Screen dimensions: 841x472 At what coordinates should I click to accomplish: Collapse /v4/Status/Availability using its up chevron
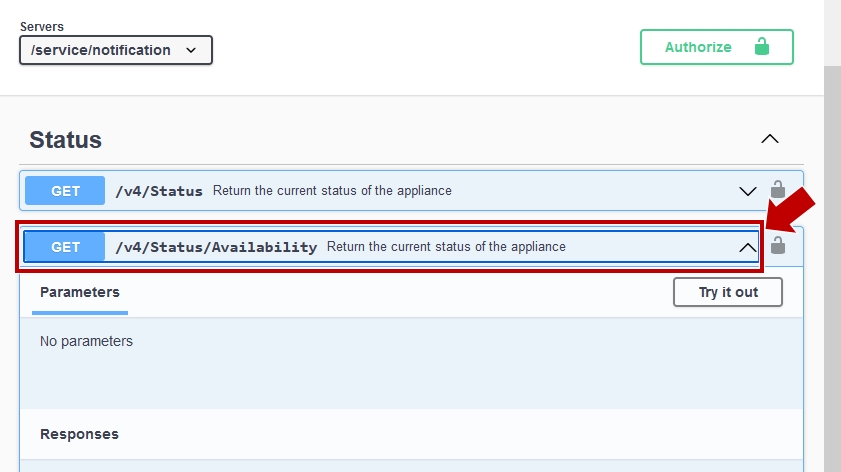(748, 247)
